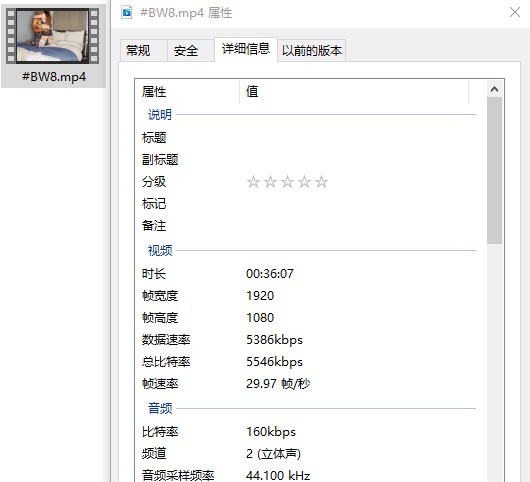Click the scrollbar up arrow
Viewport: 530px width, 482px height.
[x=495, y=89]
